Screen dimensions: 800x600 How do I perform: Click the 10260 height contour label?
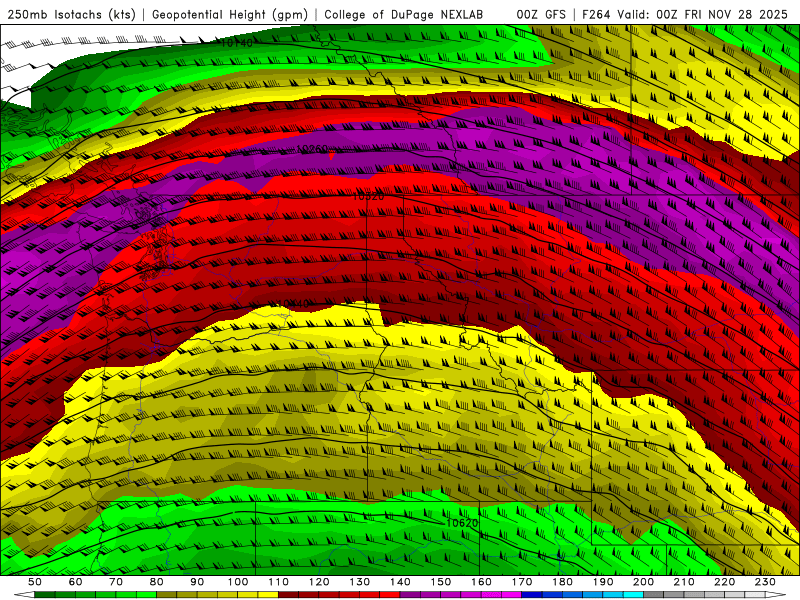[312, 149]
